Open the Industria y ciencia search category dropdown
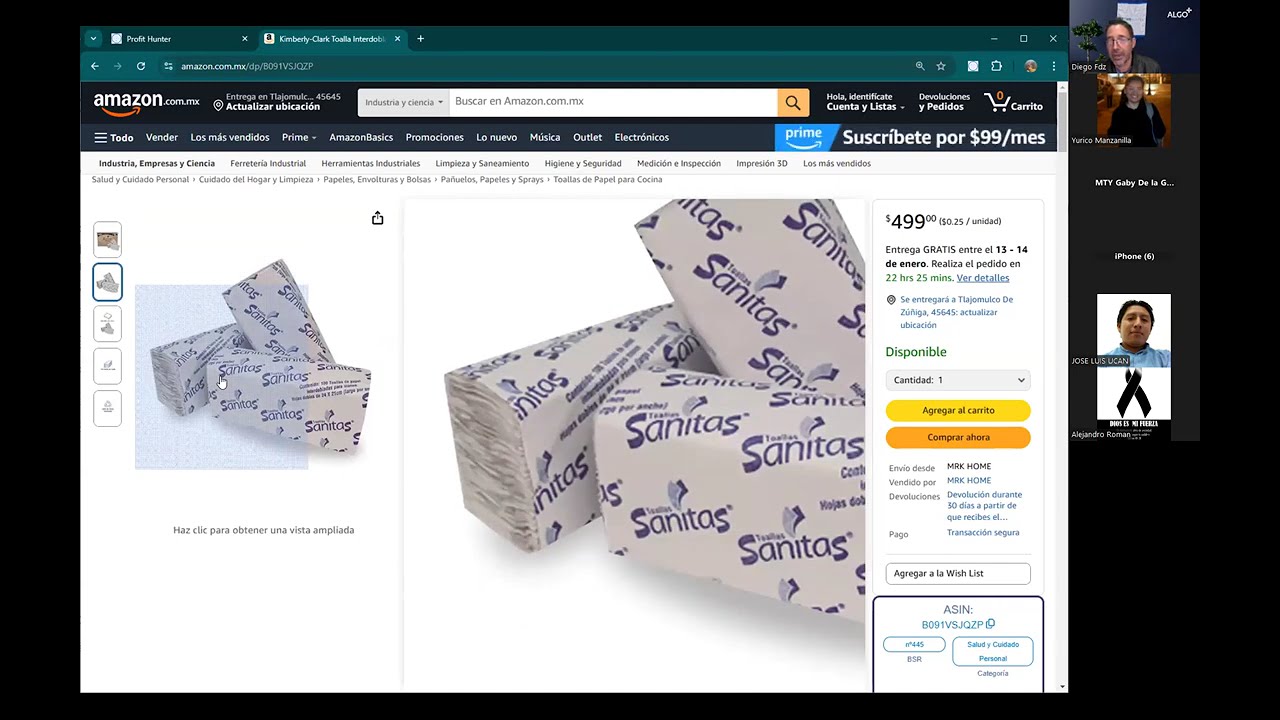This screenshot has height=720, width=1280. [403, 102]
